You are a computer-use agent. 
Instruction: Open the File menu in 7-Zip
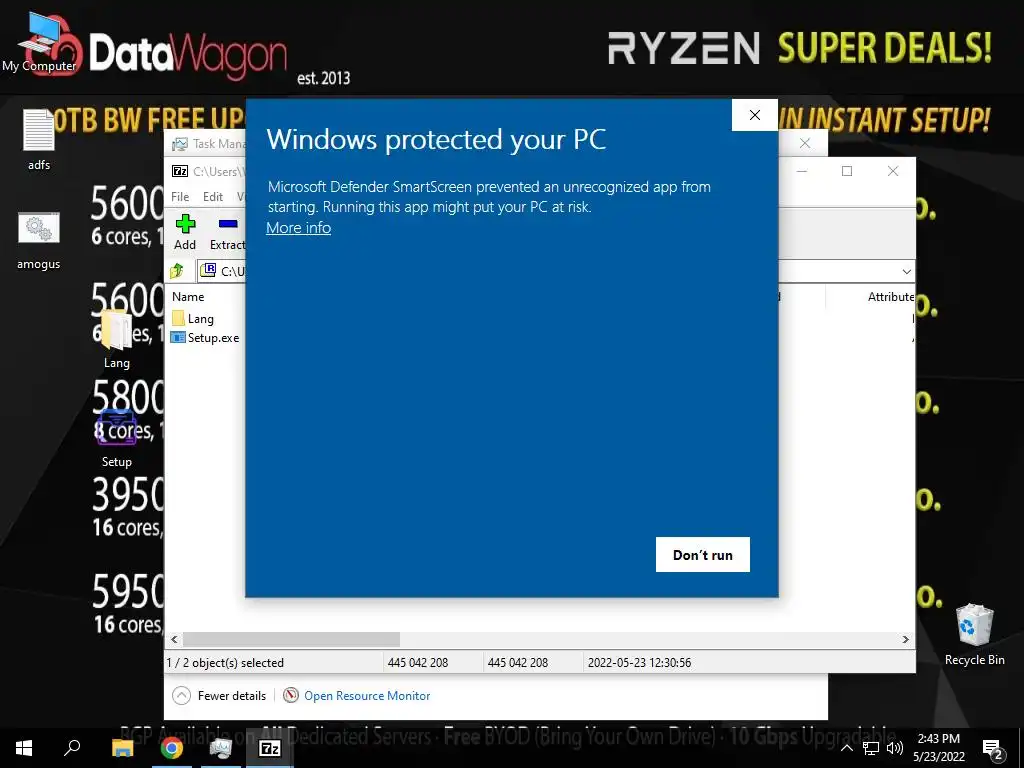[x=180, y=197]
